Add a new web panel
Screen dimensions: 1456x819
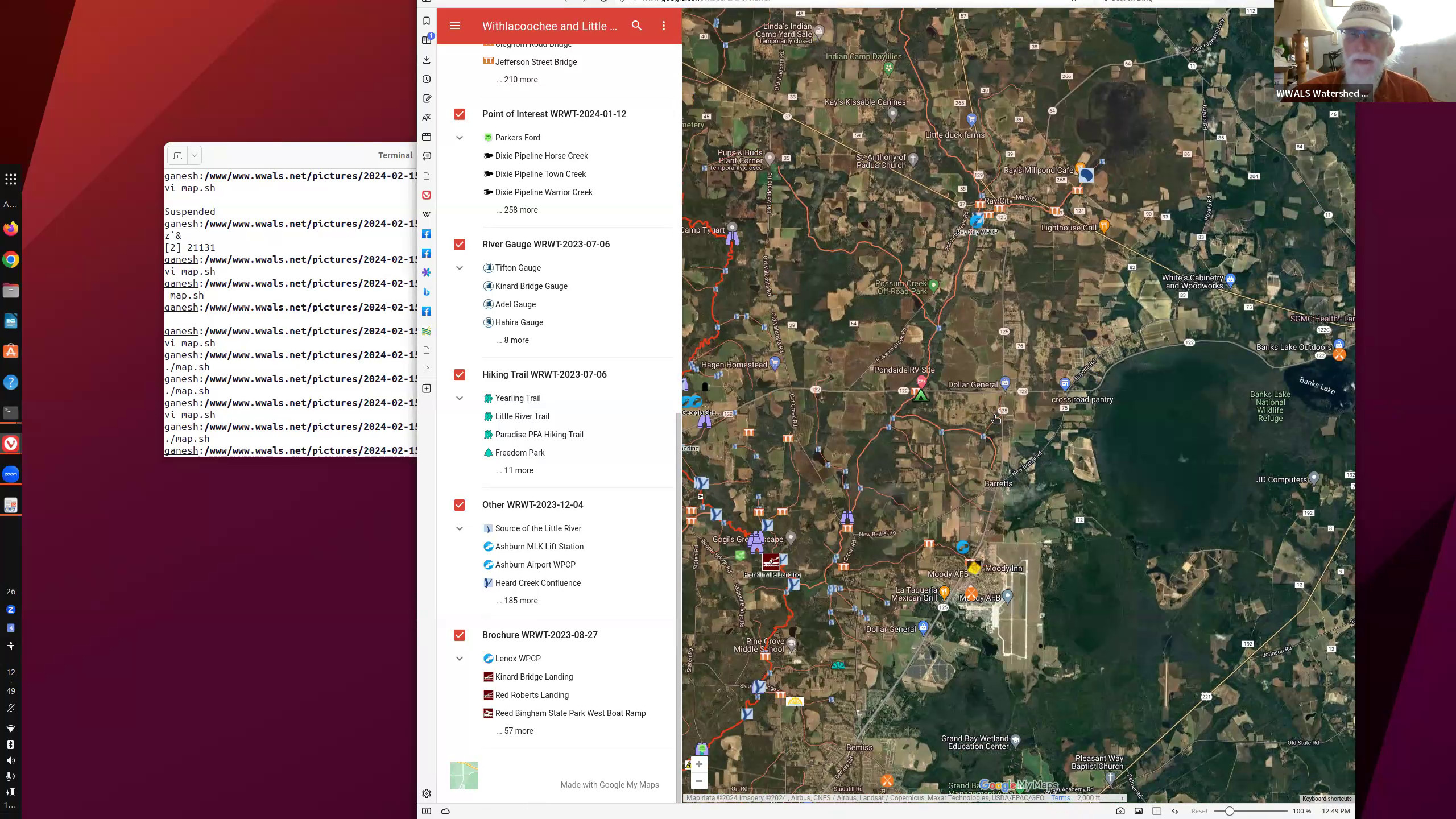click(x=427, y=388)
